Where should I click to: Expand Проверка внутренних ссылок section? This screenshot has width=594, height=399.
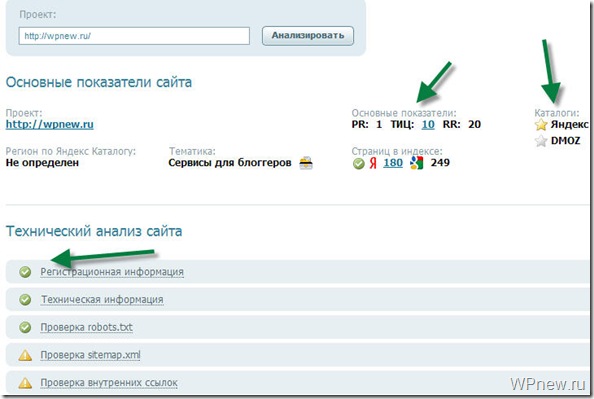point(109,383)
